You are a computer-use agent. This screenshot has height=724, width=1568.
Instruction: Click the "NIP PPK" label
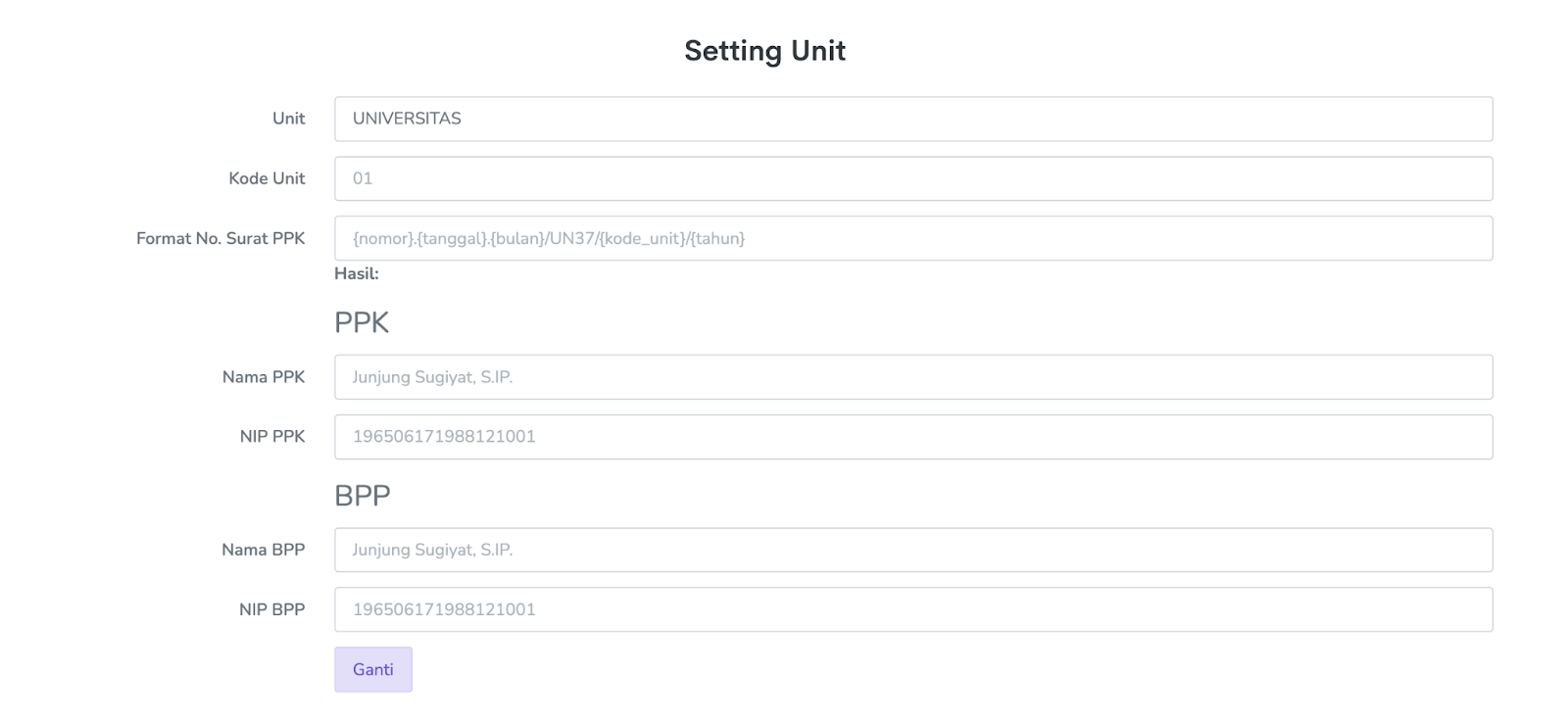[272, 437]
